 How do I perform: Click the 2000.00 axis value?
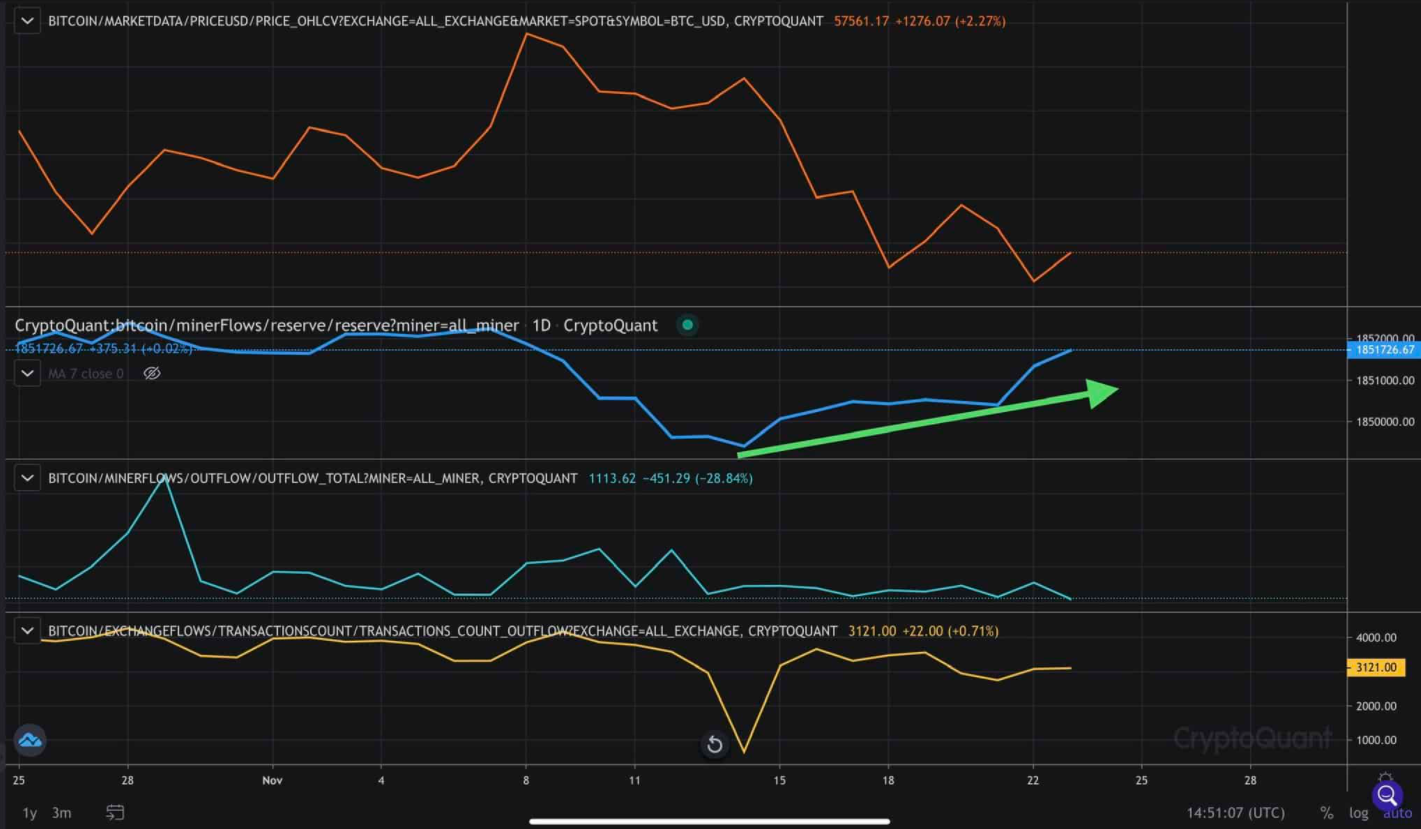(x=1376, y=706)
